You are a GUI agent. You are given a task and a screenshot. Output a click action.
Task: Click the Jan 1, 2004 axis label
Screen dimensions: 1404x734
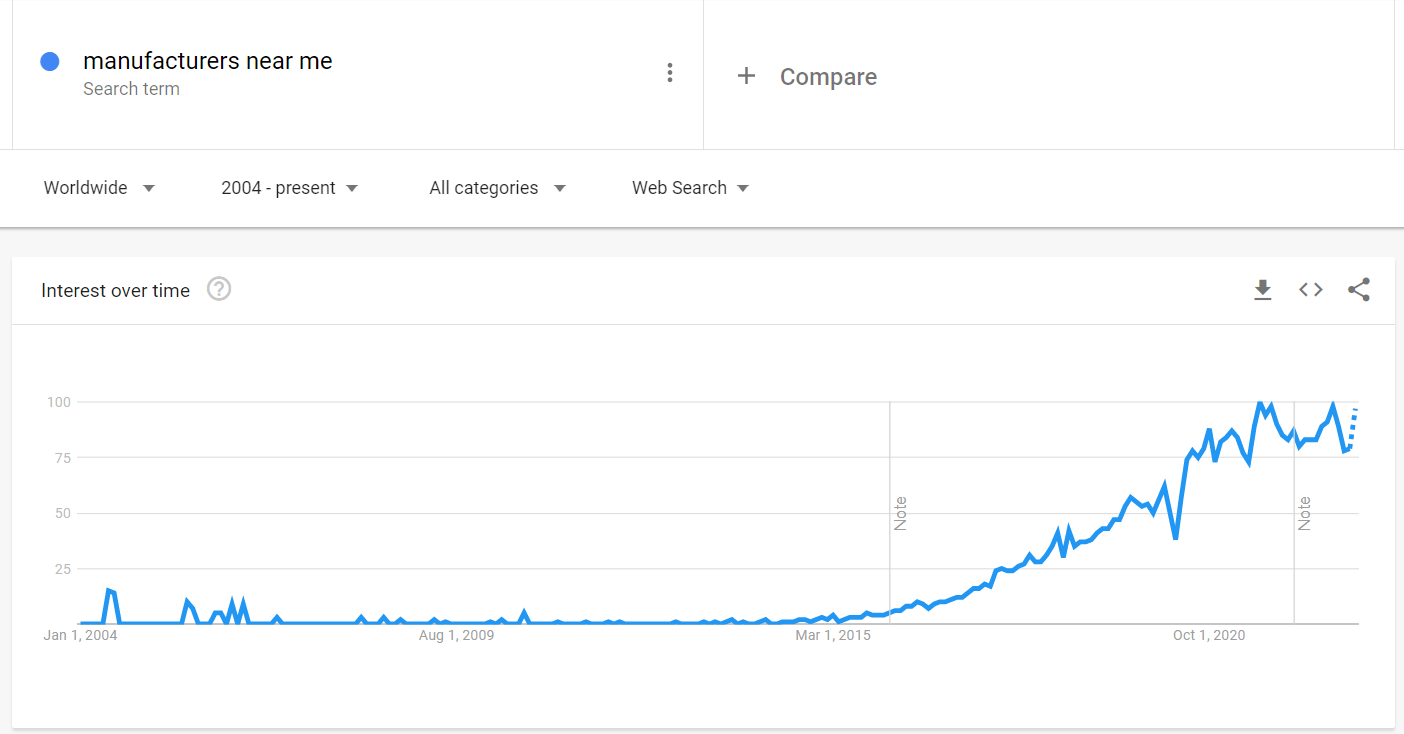79,635
